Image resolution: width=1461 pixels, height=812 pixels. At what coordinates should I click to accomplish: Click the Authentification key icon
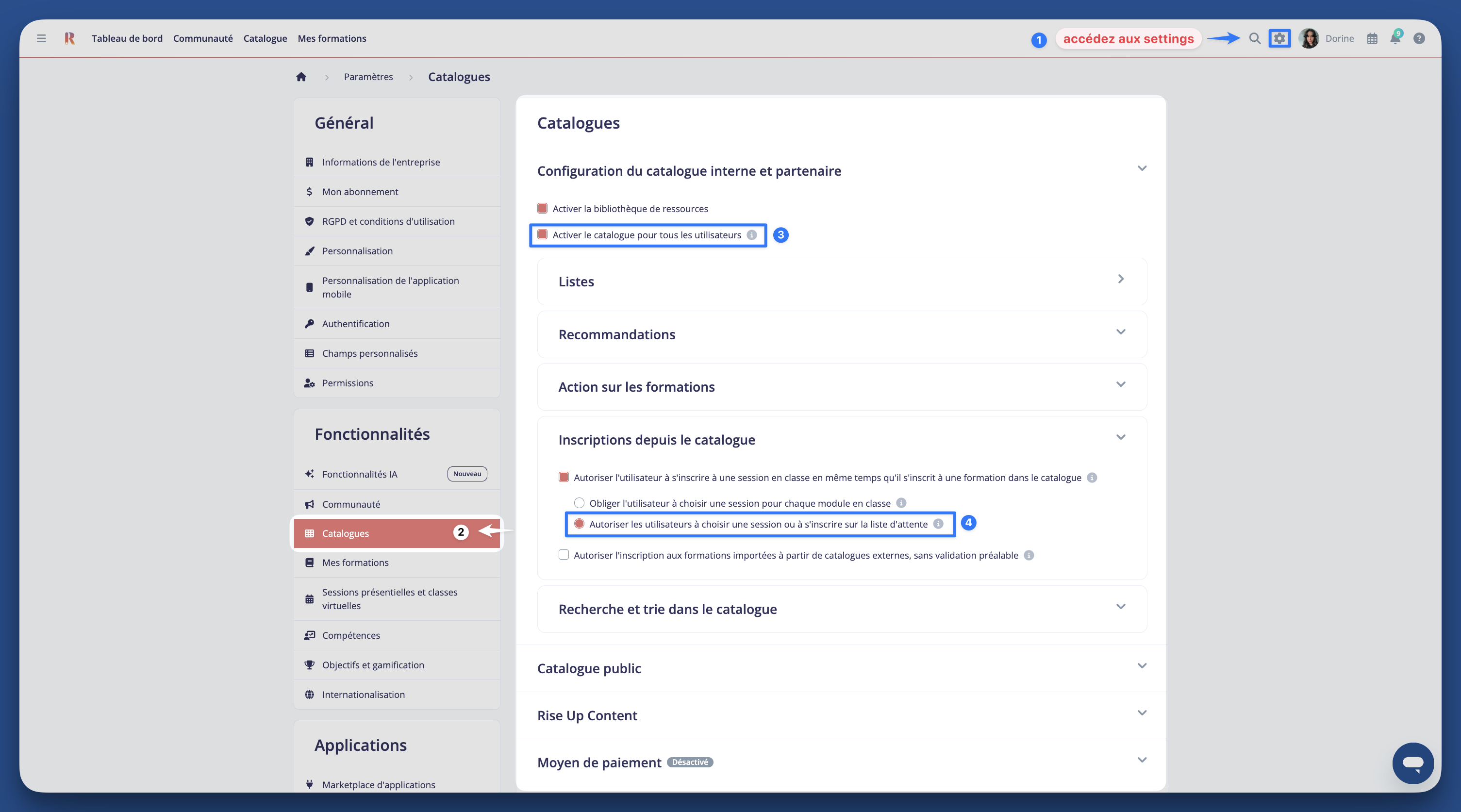[309, 324]
